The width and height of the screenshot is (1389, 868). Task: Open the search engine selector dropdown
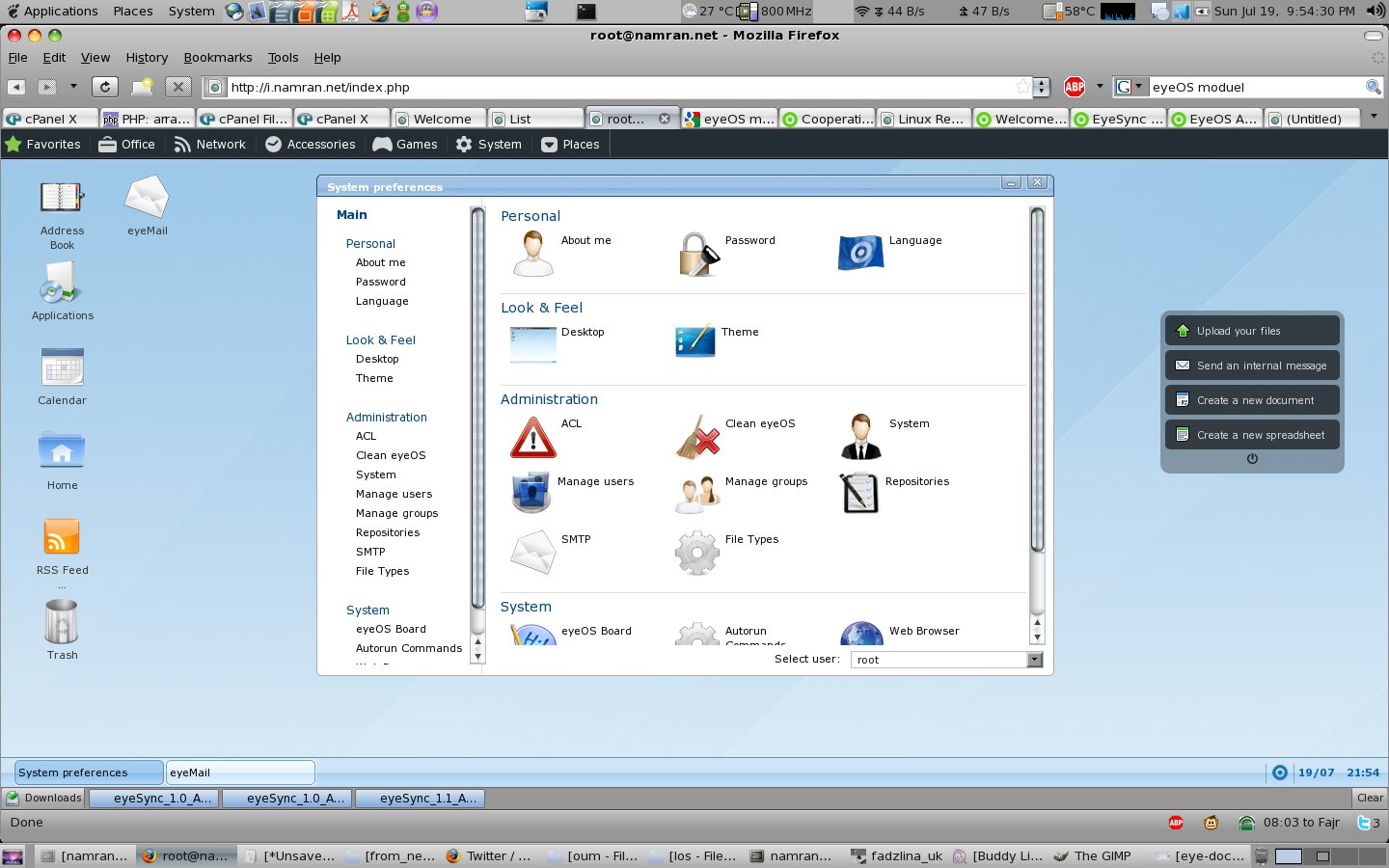coord(1130,87)
